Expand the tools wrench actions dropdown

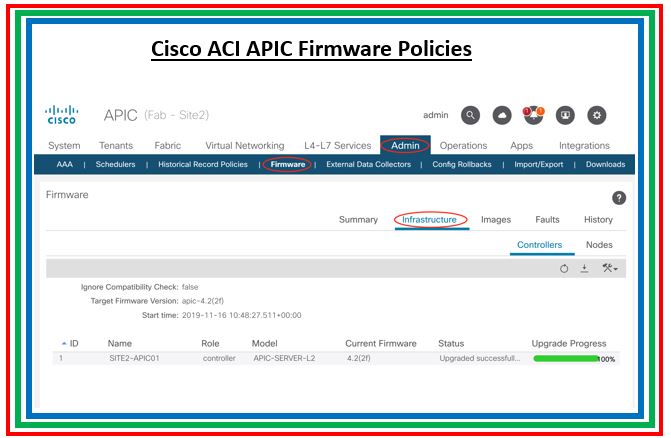click(x=609, y=268)
